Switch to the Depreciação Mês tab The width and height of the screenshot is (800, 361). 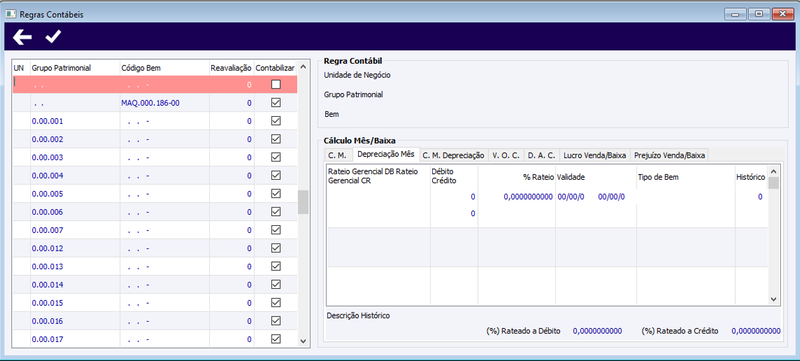385,154
